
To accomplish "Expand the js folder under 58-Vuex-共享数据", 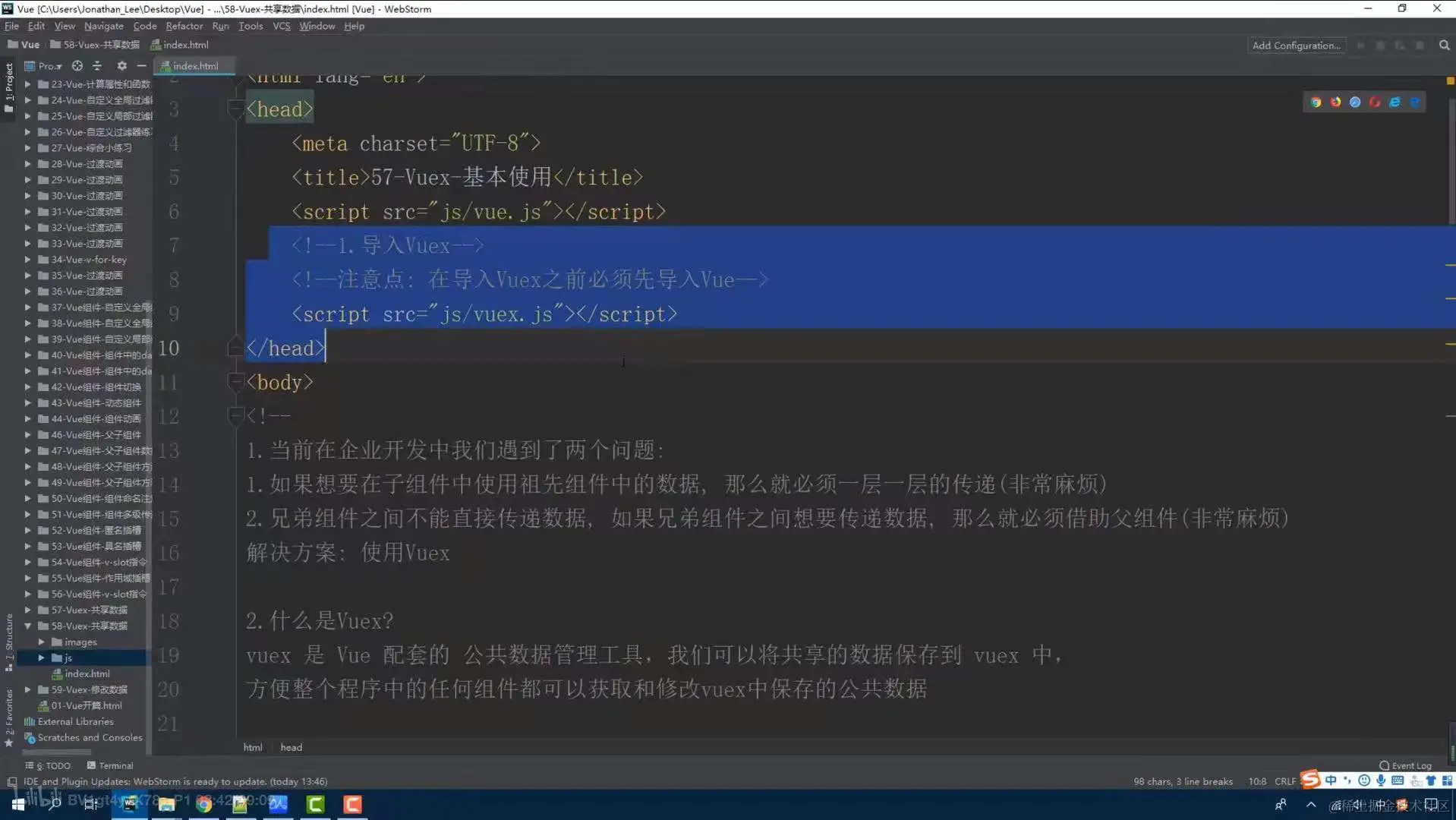I will [x=43, y=658].
